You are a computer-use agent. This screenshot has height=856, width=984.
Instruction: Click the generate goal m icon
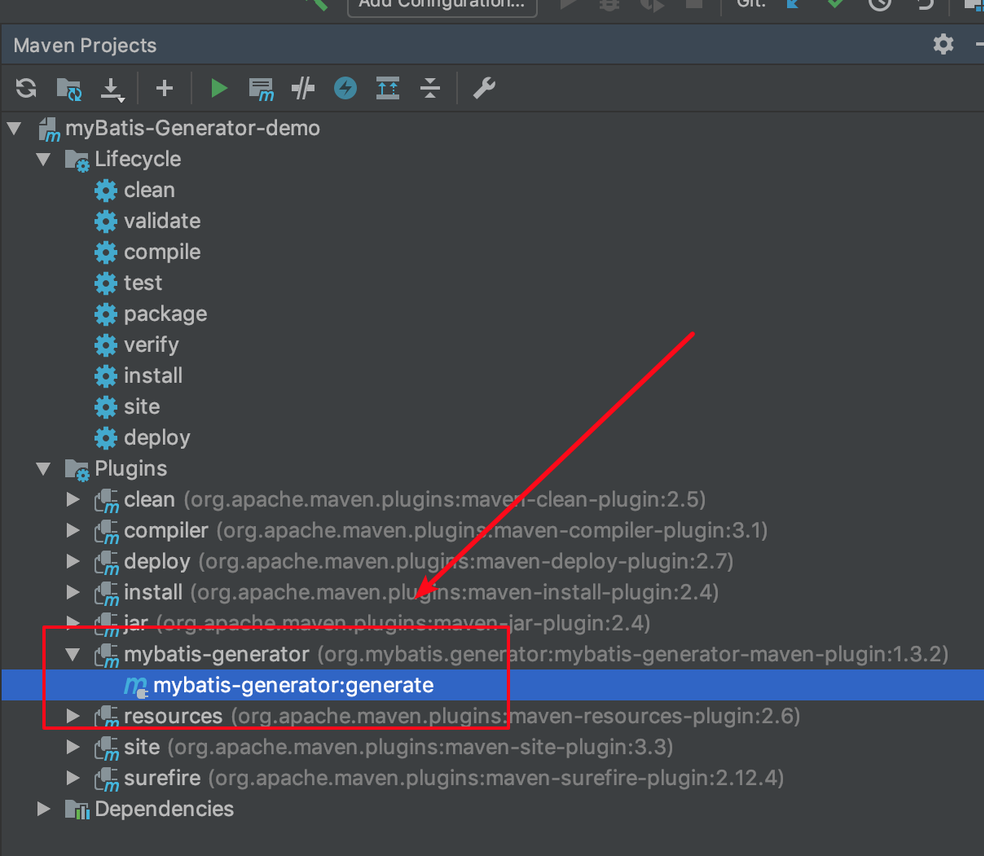pos(136,686)
